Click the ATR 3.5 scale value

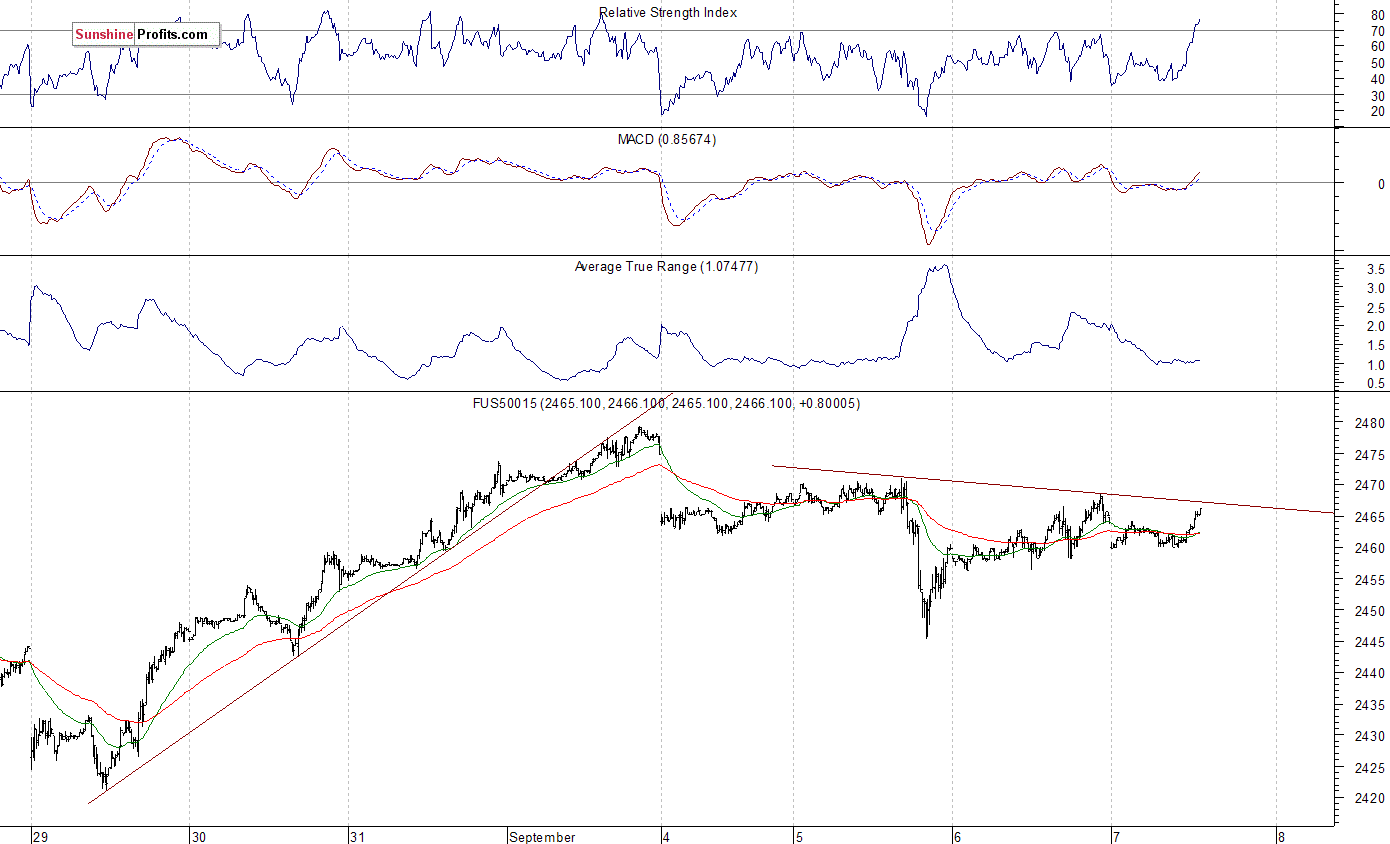[1375, 270]
